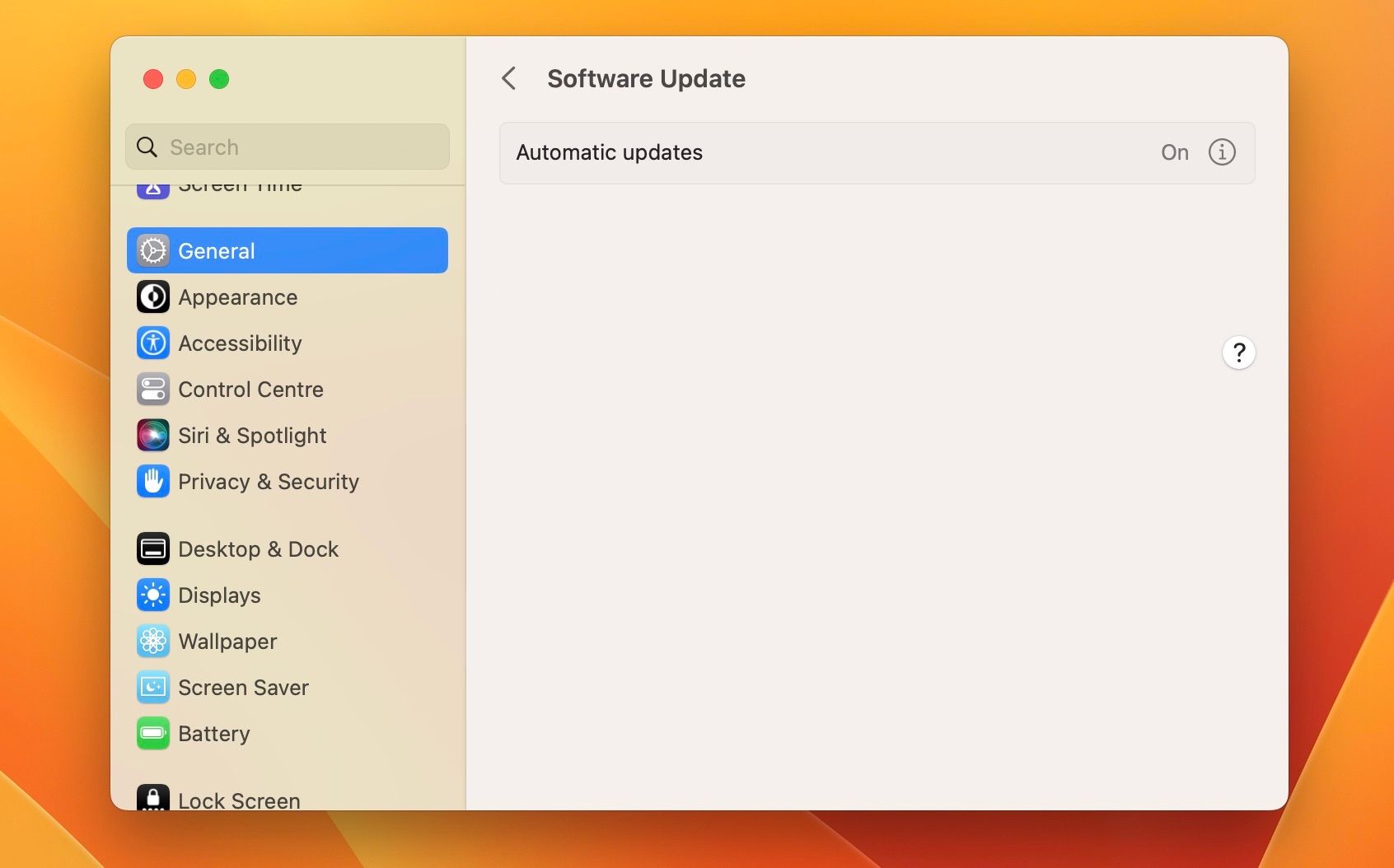Image resolution: width=1394 pixels, height=868 pixels.
Task: Go back using the chevron arrow
Action: click(509, 79)
